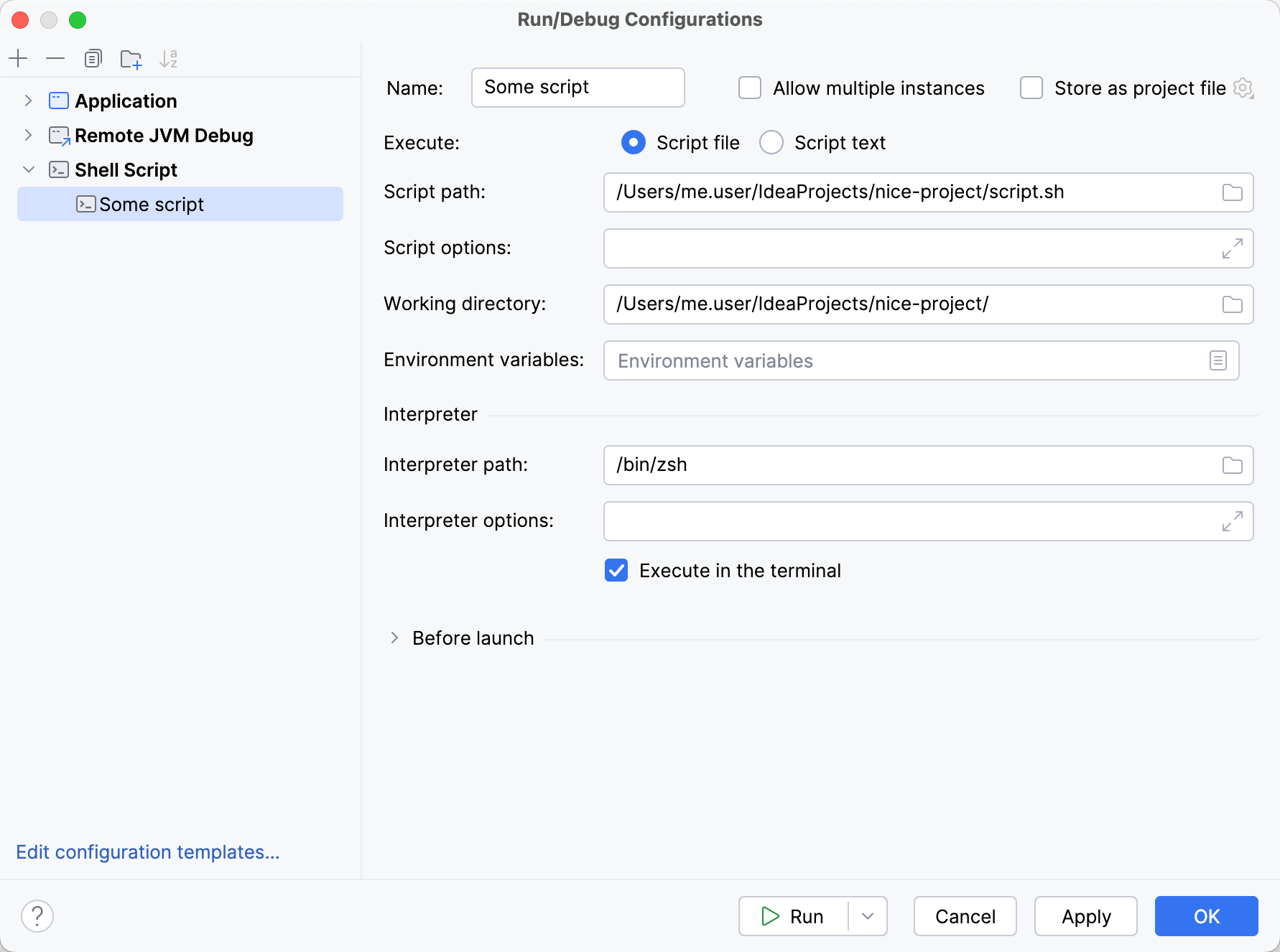Select the Script text radio button
The height and width of the screenshot is (952, 1280).
(771, 142)
